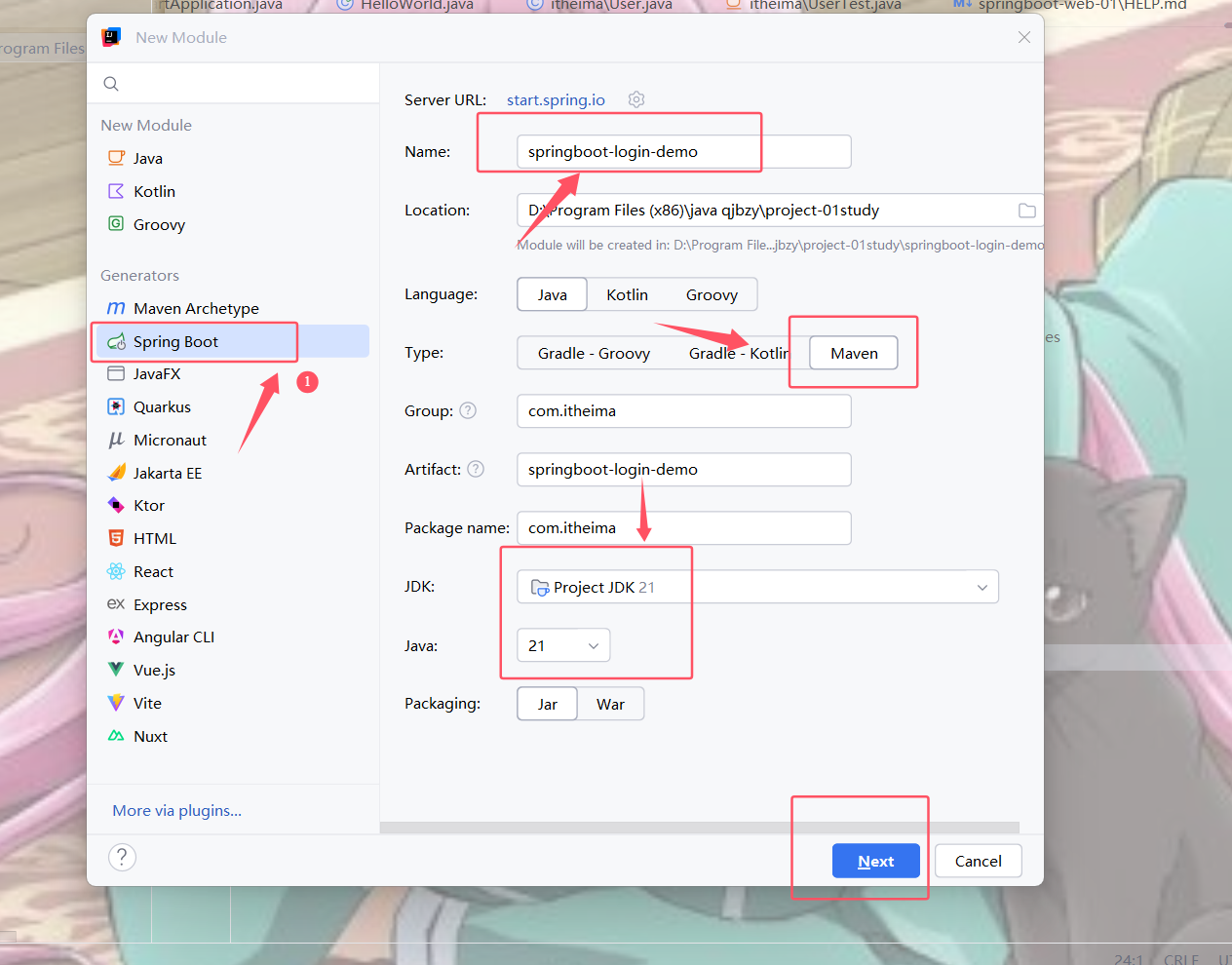Click the Next button

click(x=875, y=861)
